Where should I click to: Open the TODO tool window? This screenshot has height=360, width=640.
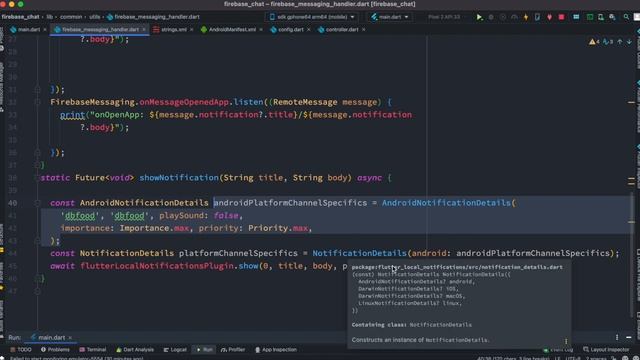pos(21,350)
